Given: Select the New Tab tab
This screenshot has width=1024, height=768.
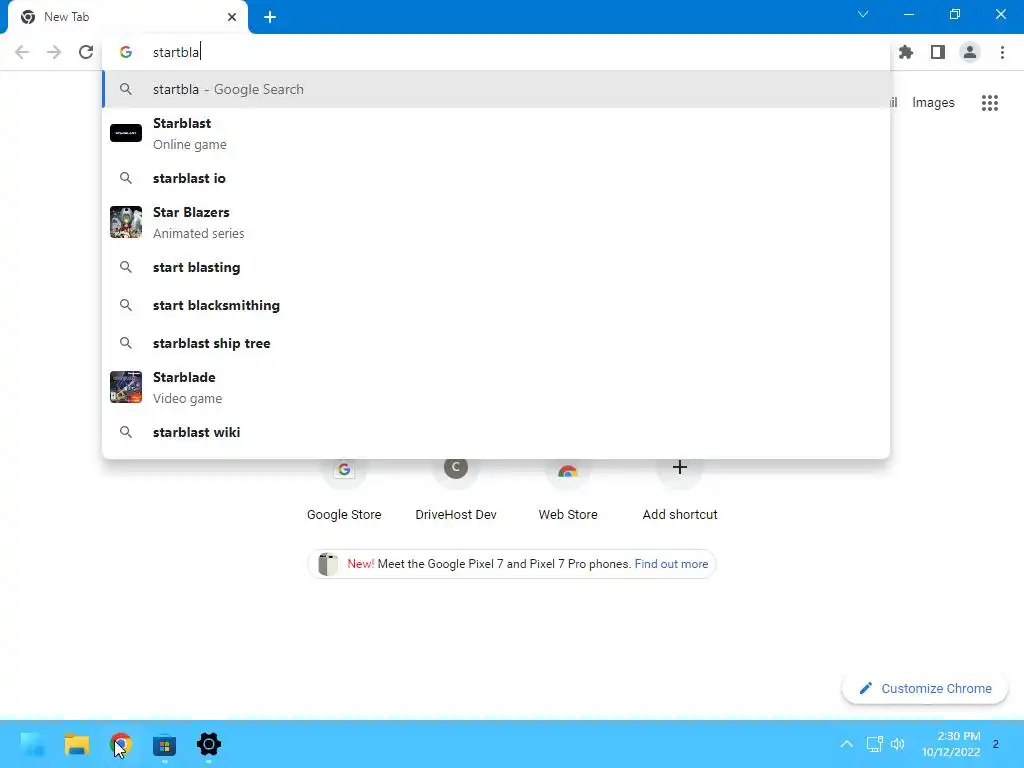Looking at the screenshot, I should pos(127,17).
